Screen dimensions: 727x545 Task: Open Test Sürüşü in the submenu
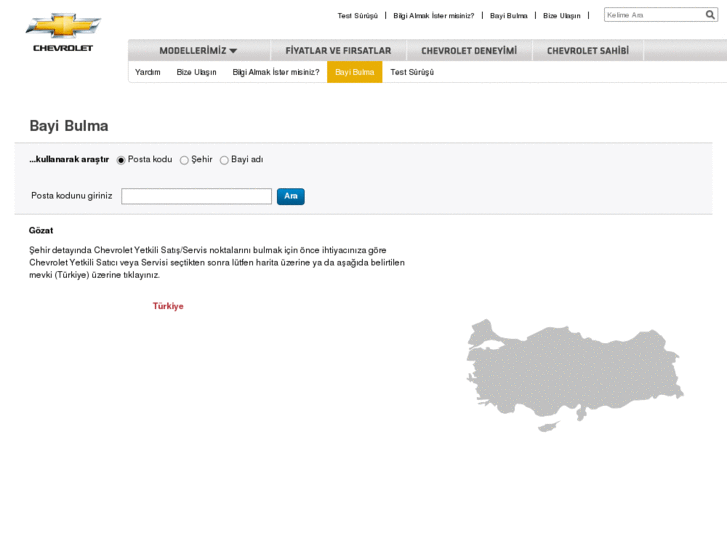click(412, 72)
